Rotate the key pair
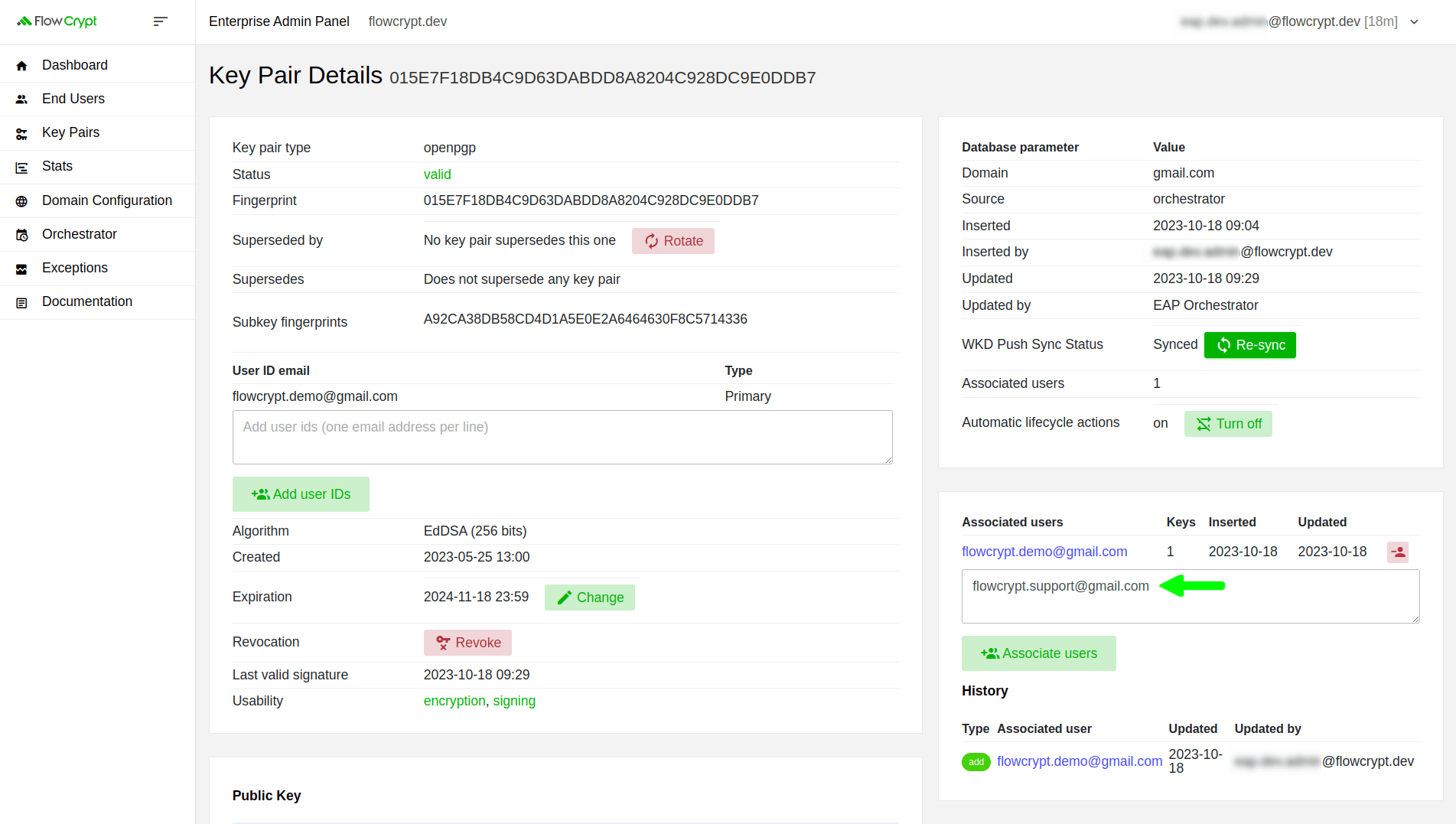1456x824 pixels. pos(673,241)
